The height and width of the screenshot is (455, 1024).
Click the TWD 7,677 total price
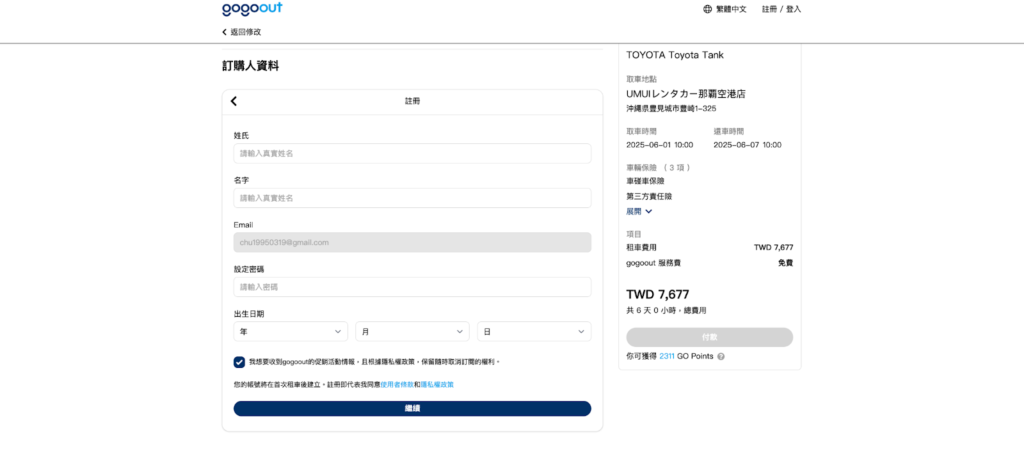658,294
